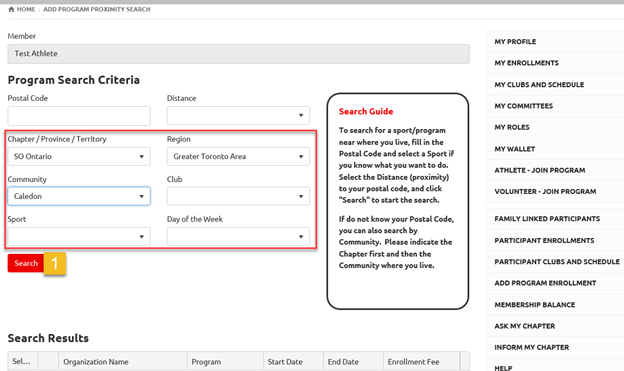This screenshot has height=371, width=624.
Task: Open the Club dropdown
Action: click(x=238, y=196)
